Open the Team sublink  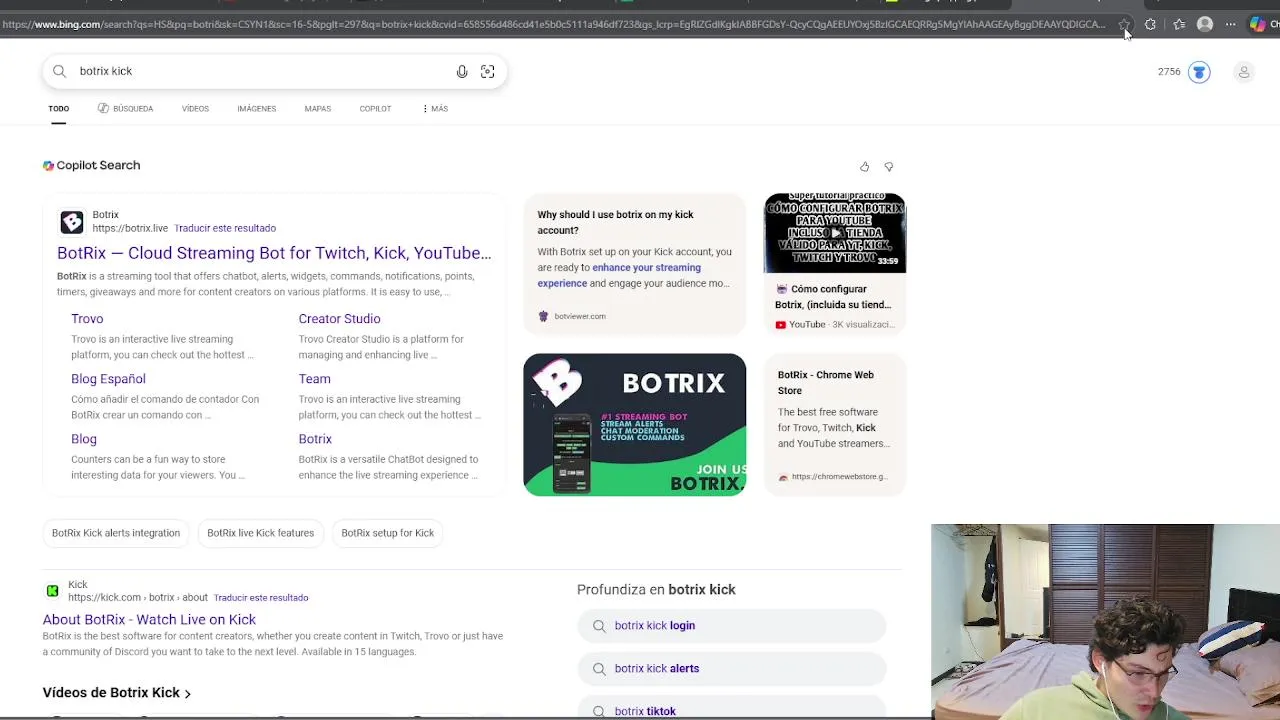314,379
